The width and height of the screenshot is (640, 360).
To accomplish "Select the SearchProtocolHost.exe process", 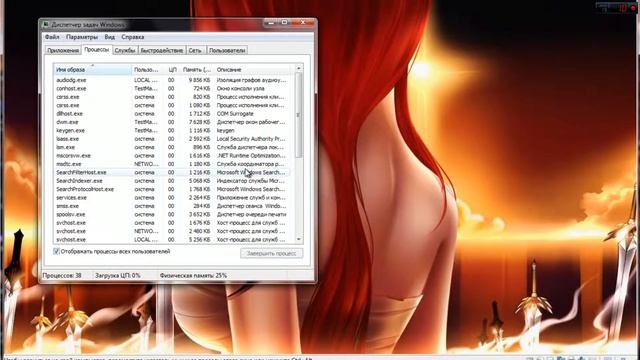I will [172, 189].
